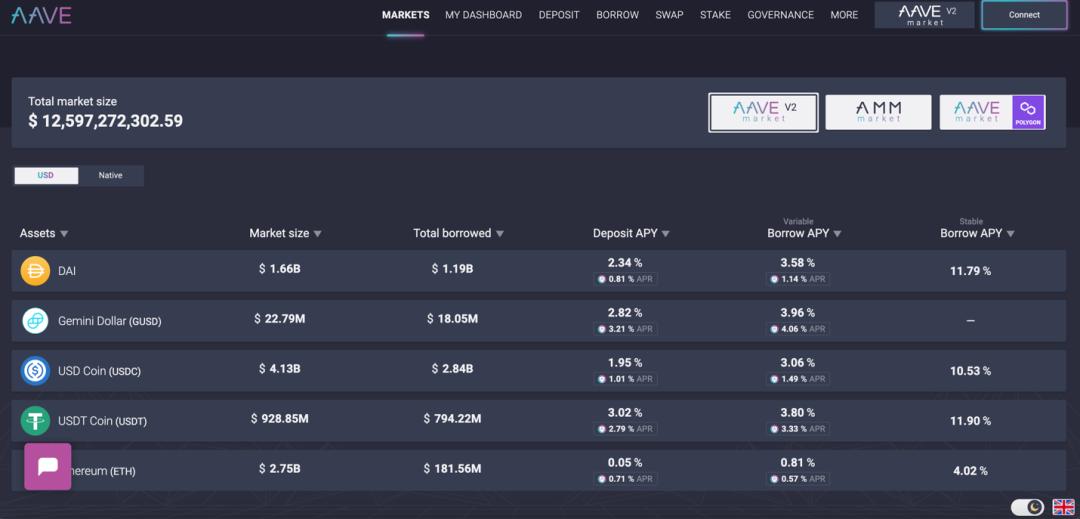The height and width of the screenshot is (519, 1080).
Task: Open the header Aave V2 market selector
Action: click(x=924, y=15)
